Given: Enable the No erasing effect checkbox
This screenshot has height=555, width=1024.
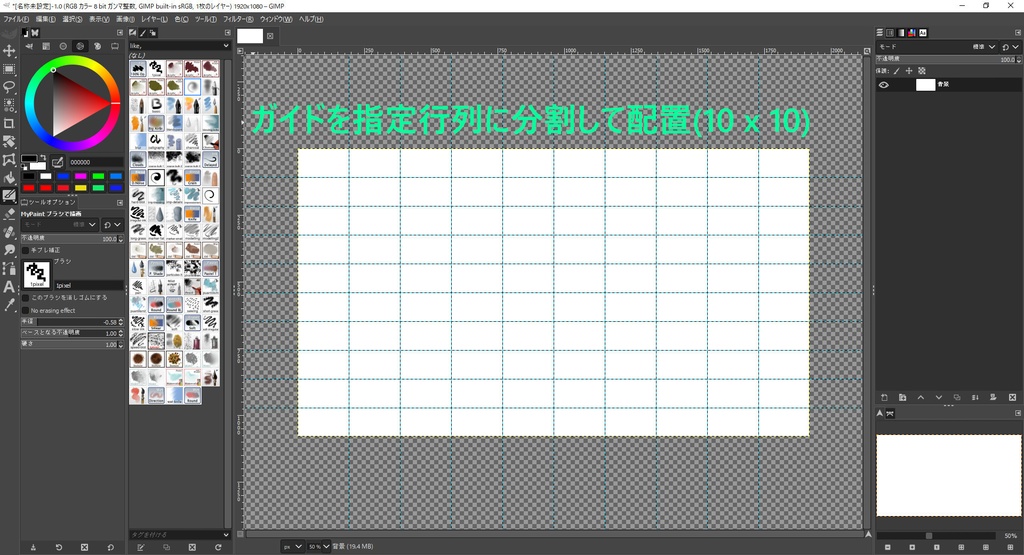Looking at the screenshot, I should coord(26,311).
